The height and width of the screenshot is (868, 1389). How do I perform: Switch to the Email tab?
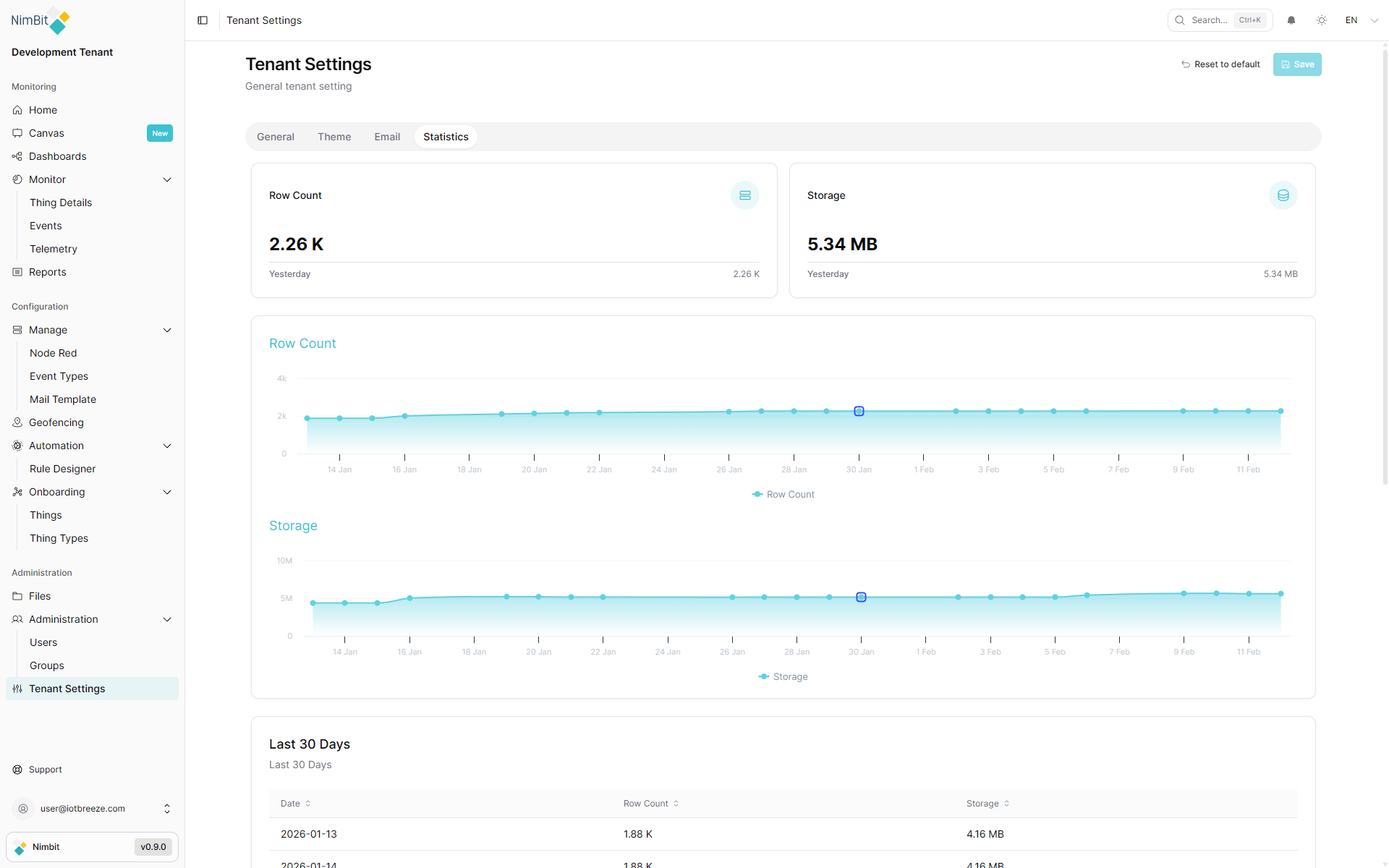pyautogui.click(x=387, y=137)
